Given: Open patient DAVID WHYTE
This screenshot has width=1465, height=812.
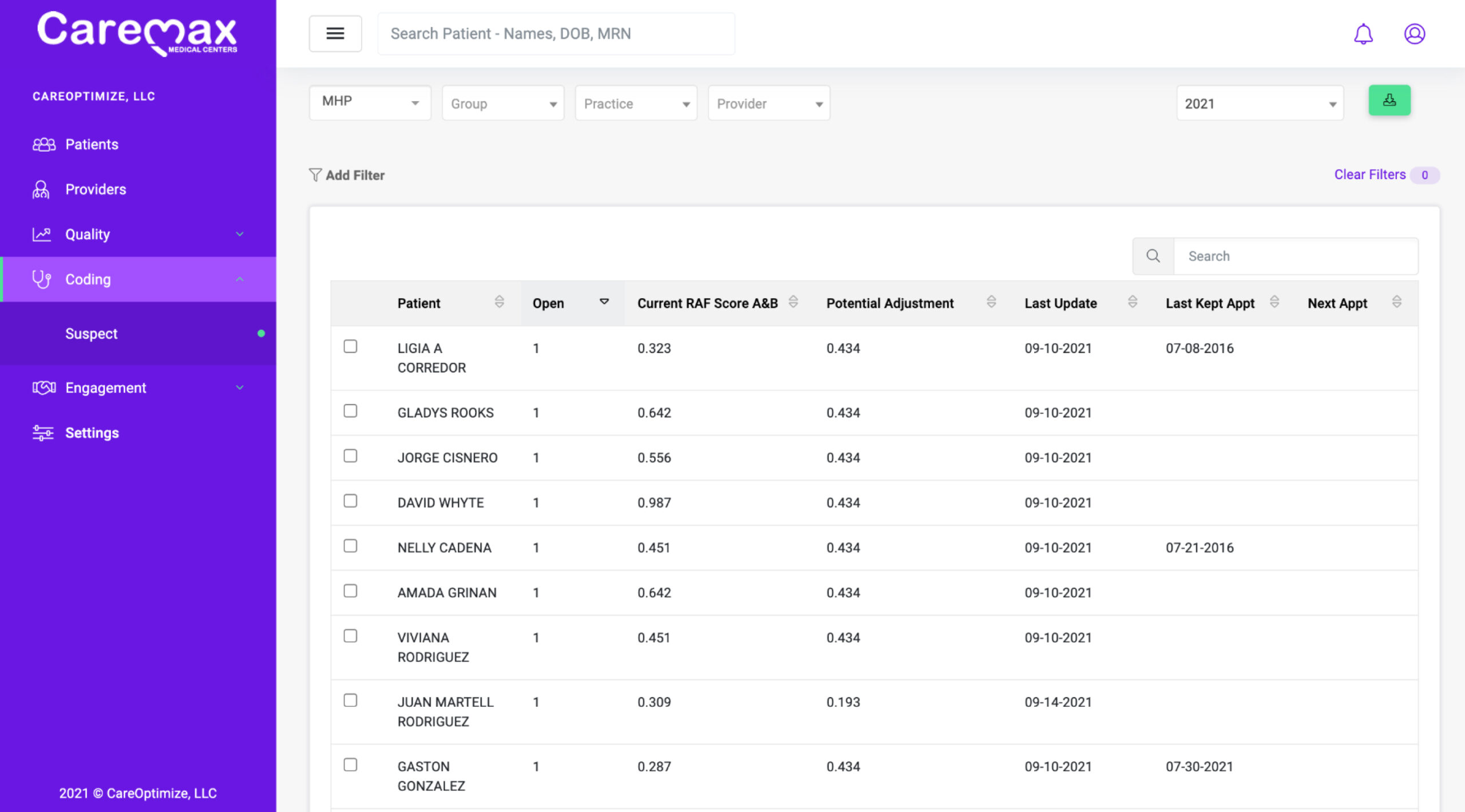Looking at the screenshot, I should (x=441, y=502).
